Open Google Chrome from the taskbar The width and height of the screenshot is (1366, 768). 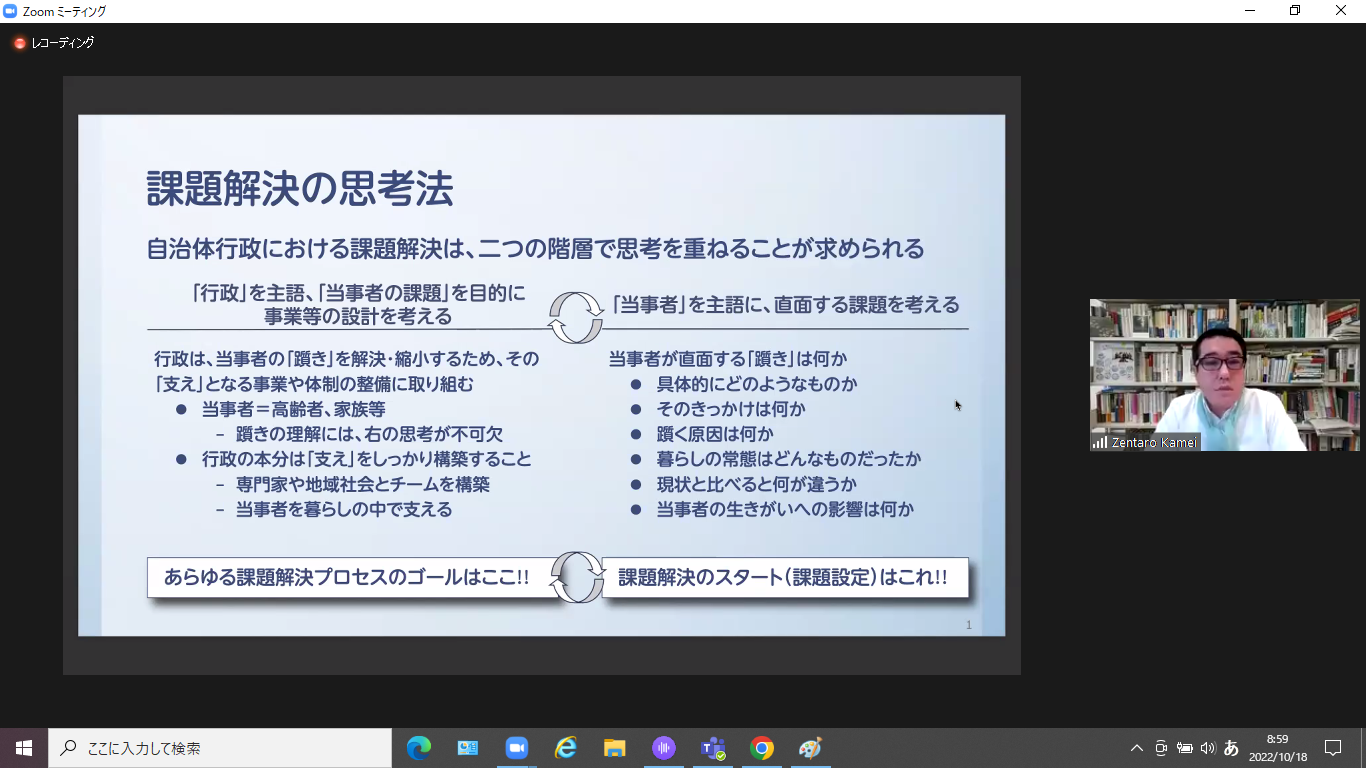762,748
